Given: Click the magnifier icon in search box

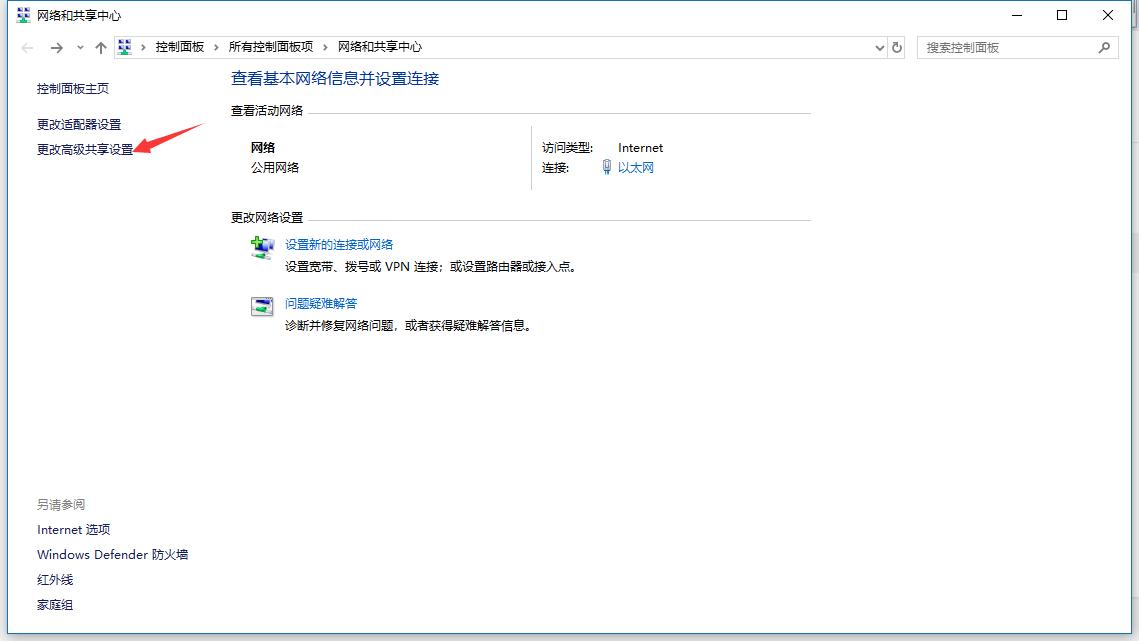Looking at the screenshot, I should (1104, 47).
